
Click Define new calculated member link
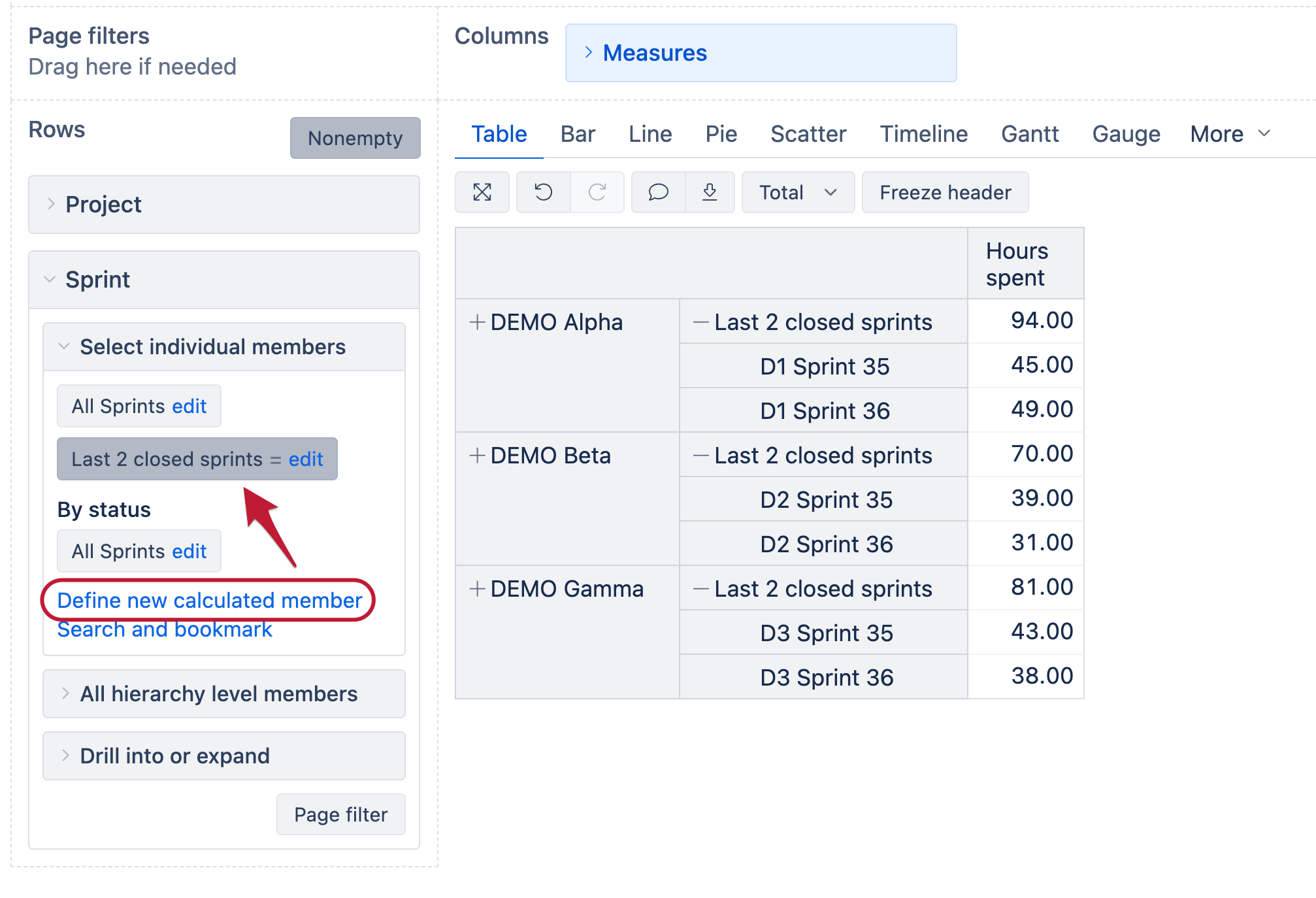(x=209, y=600)
